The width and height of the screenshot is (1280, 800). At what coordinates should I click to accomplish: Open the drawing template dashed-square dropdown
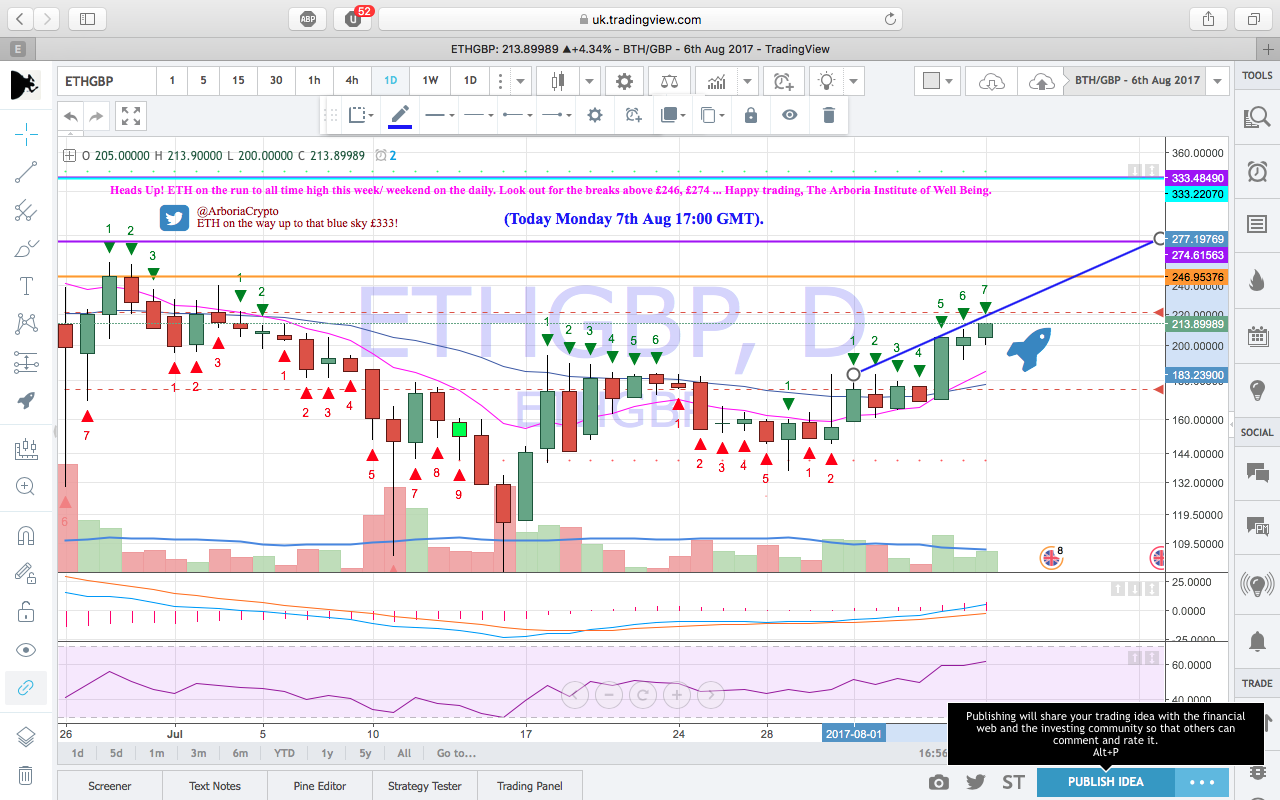361,115
